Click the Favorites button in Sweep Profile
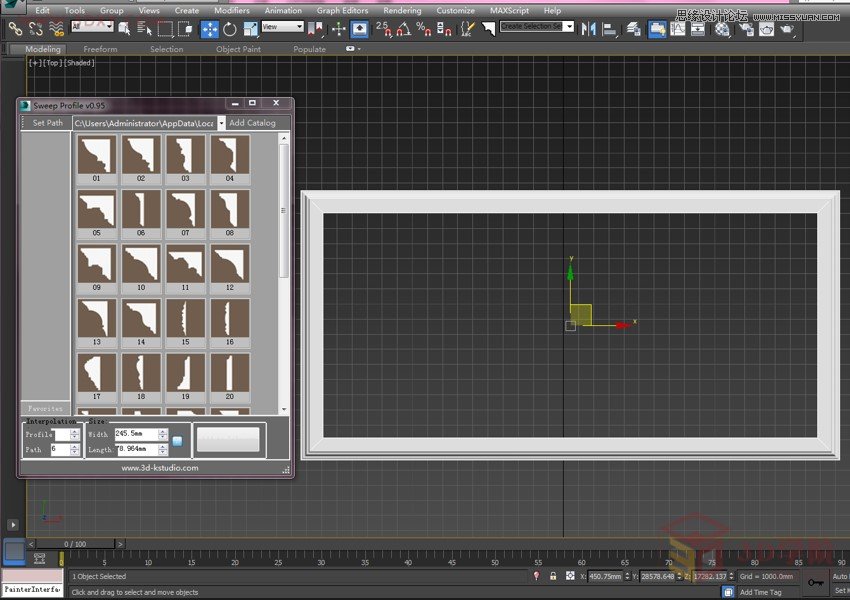 46,408
